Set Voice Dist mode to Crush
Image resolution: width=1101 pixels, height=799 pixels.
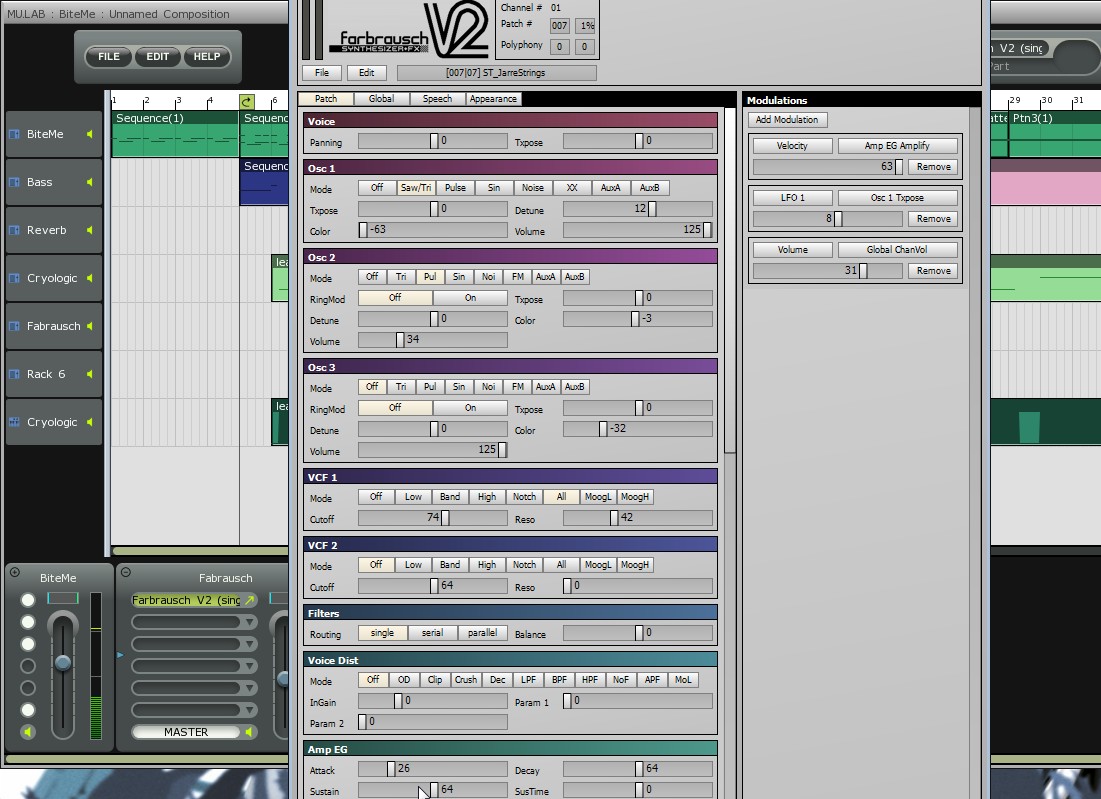click(x=466, y=680)
